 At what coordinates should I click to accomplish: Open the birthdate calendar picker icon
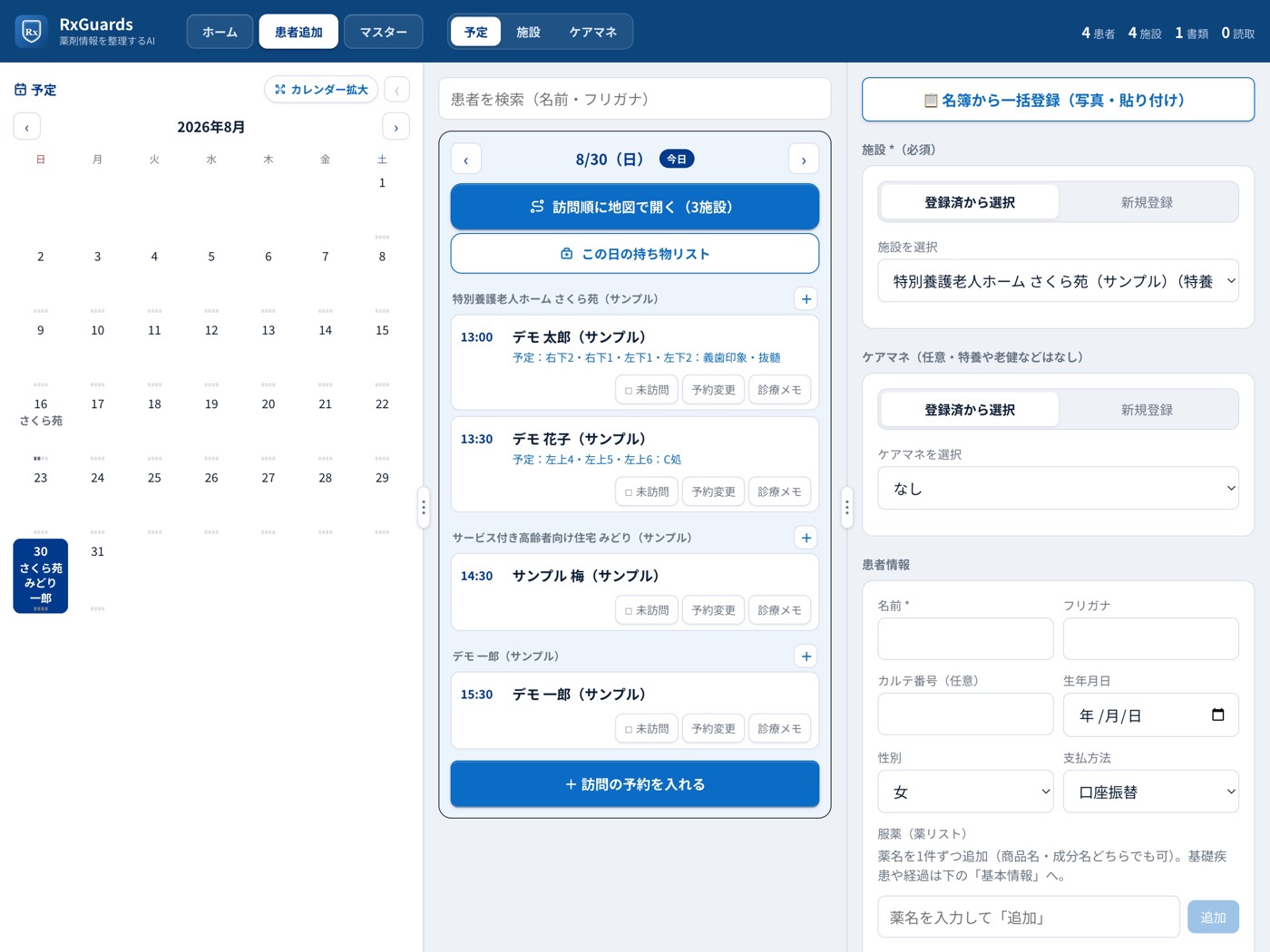pyautogui.click(x=1217, y=714)
